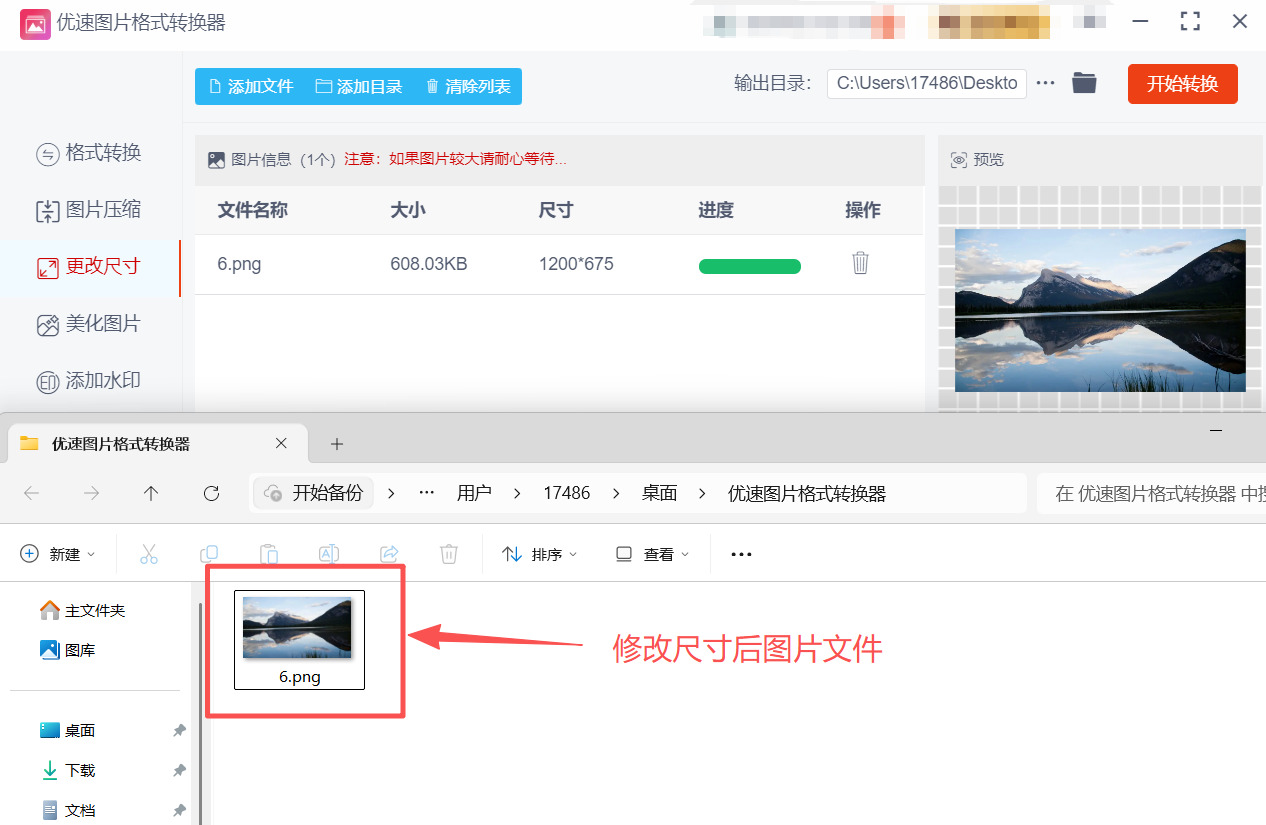Image resolution: width=1266 pixels, height=825 pixels.
Task: Unpin 桌面 using its pin icon
Action: tap(179, 731)
